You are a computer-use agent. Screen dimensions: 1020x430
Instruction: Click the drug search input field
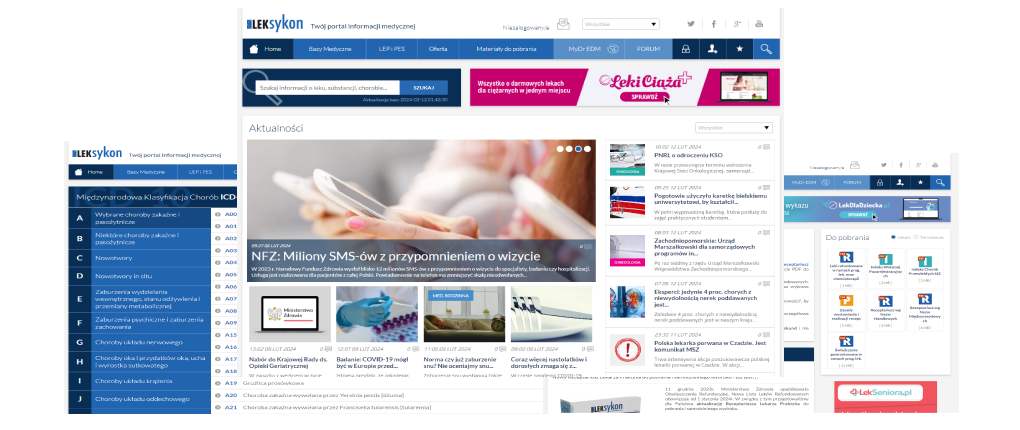coord(325,88)
